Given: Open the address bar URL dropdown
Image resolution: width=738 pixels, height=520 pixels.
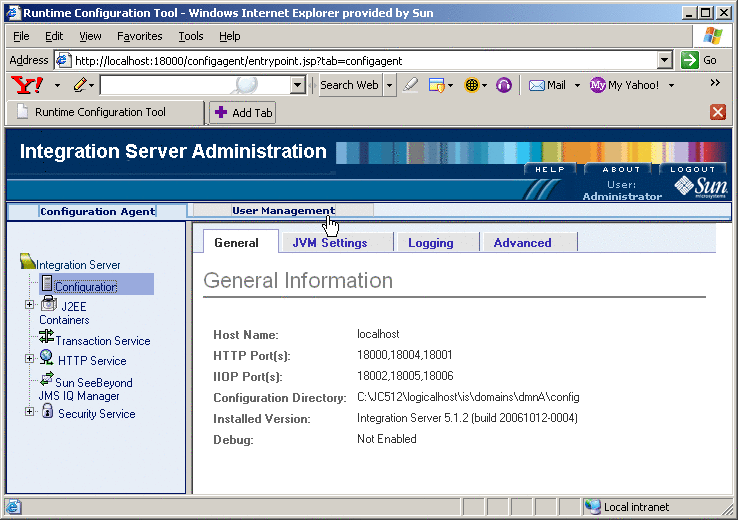Looking at the screenshot, I should (665, 60).
